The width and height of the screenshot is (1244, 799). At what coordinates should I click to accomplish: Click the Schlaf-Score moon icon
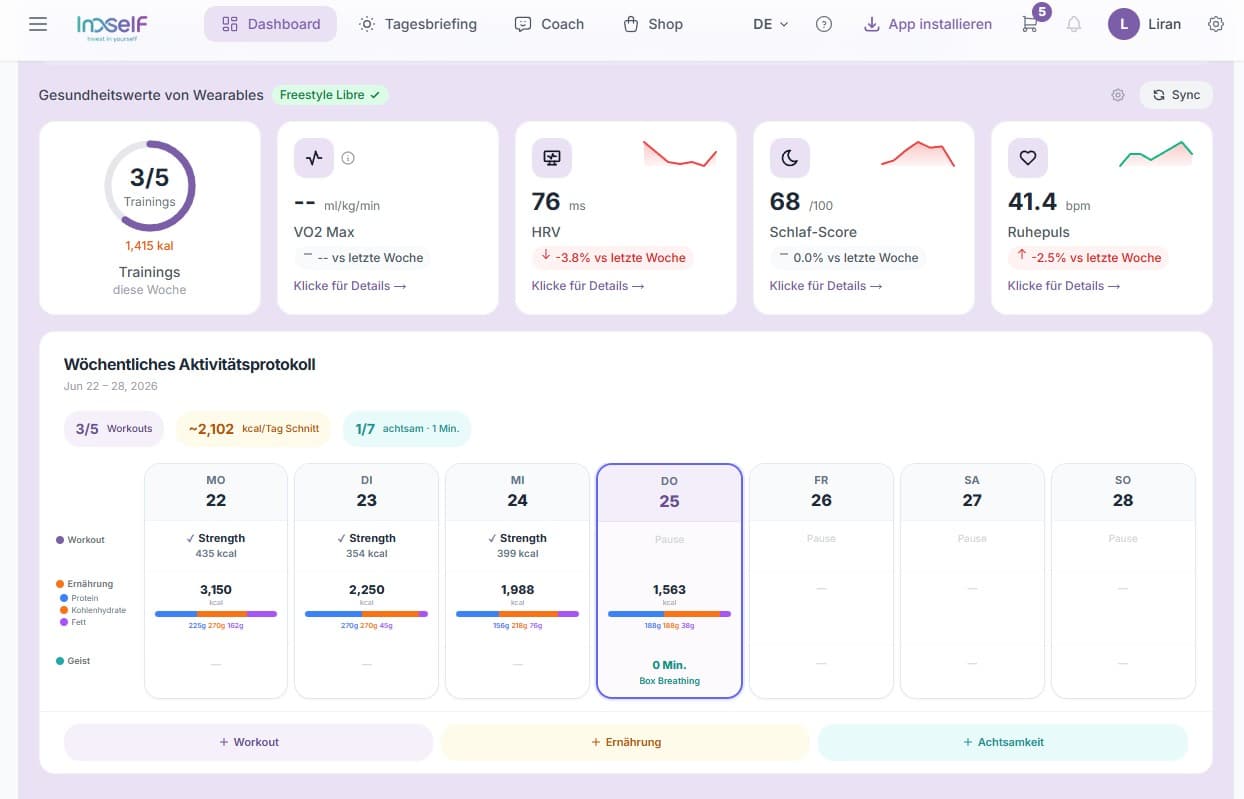click(x=790, y=158)
